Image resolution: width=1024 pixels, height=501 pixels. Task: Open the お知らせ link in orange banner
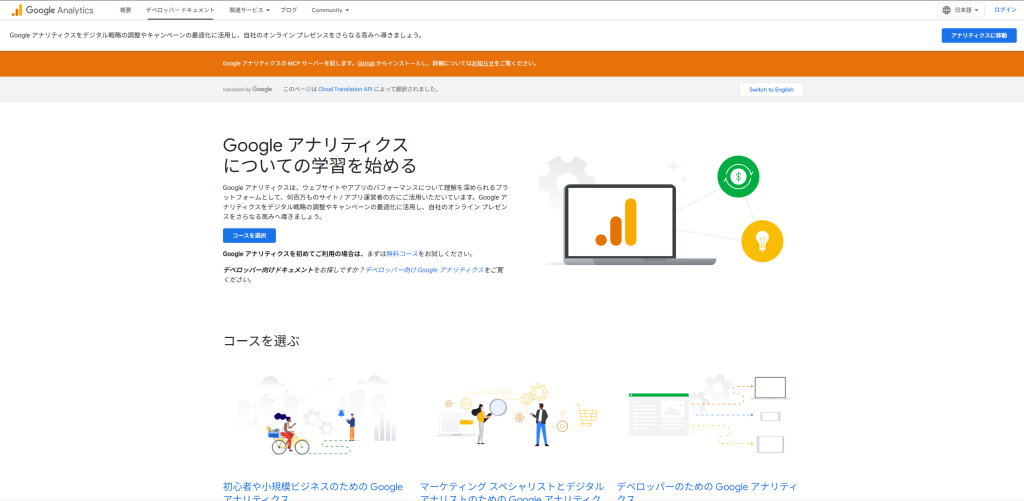pos(481,64)
